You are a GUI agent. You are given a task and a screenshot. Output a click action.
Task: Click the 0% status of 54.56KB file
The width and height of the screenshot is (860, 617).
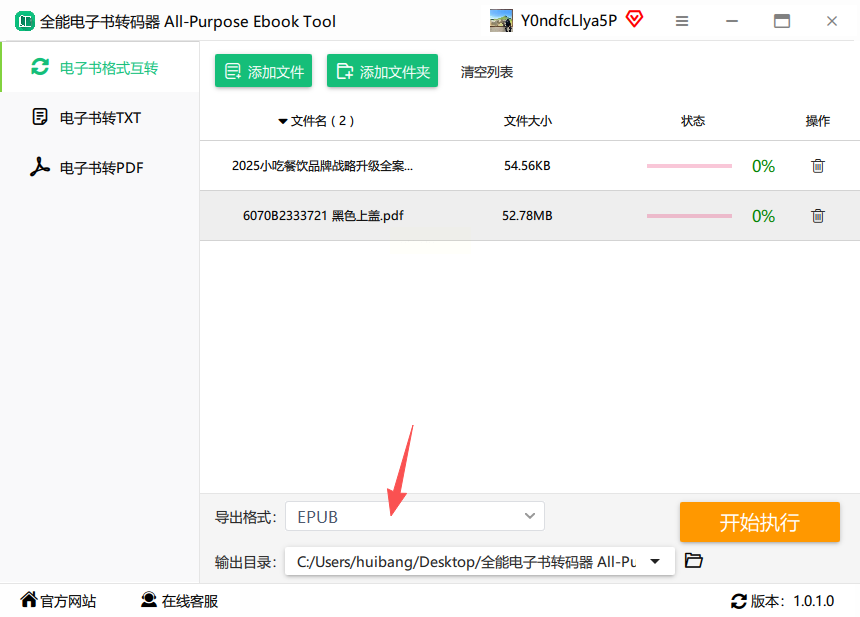point(763,166)
